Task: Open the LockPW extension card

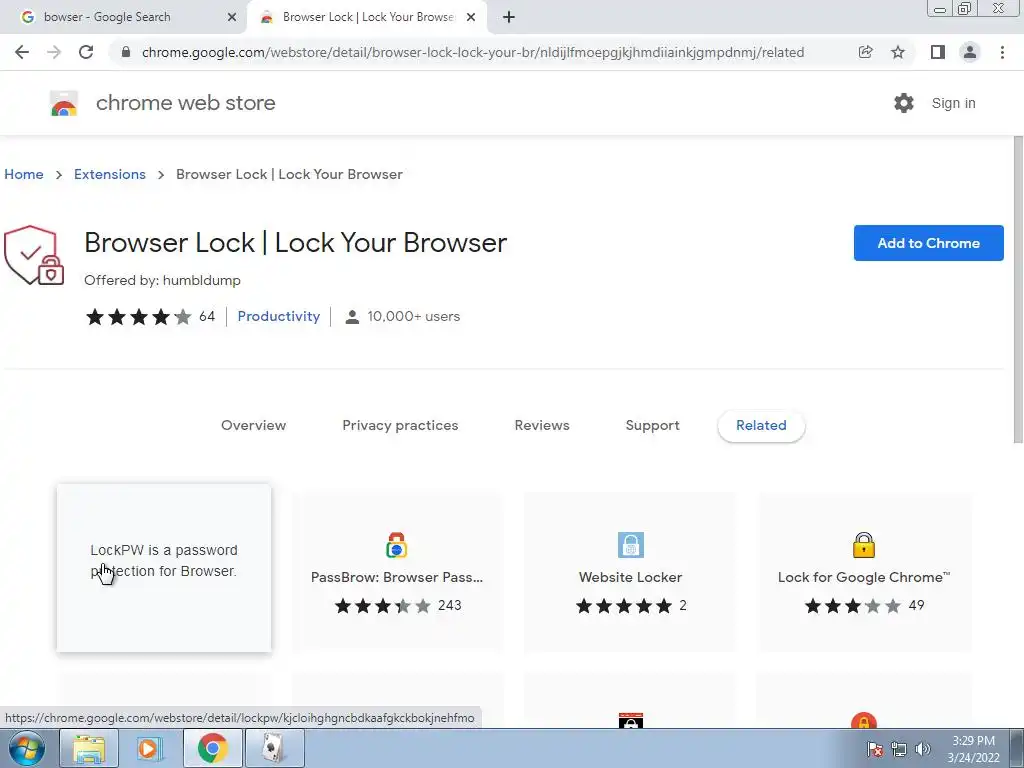Action: click(164, 568)
